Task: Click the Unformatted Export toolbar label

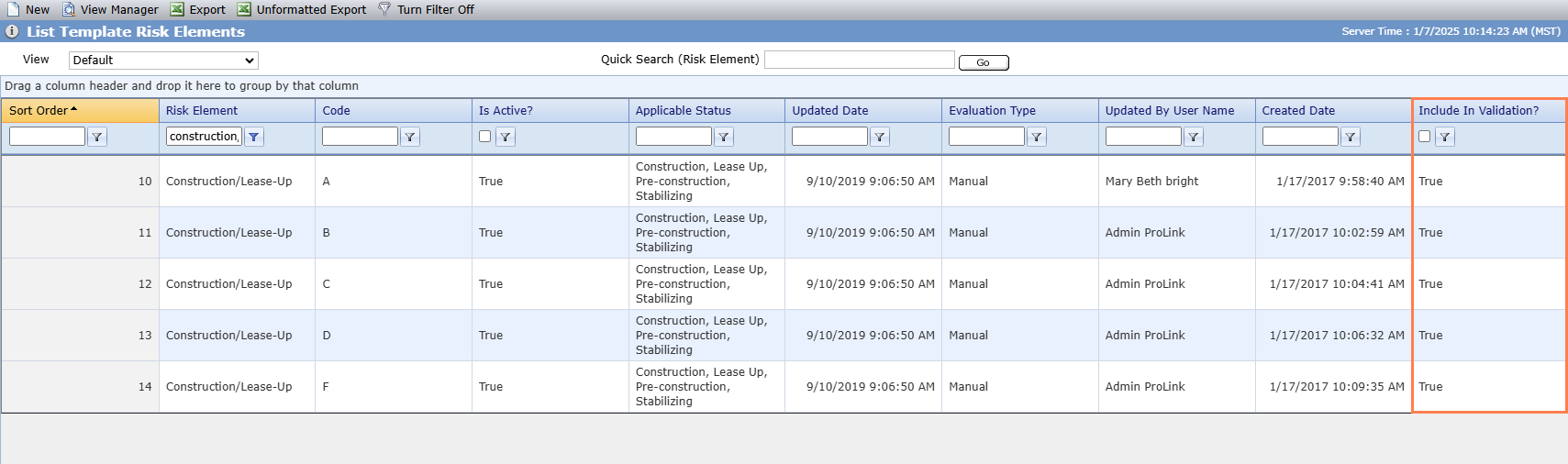Action: 311,9
